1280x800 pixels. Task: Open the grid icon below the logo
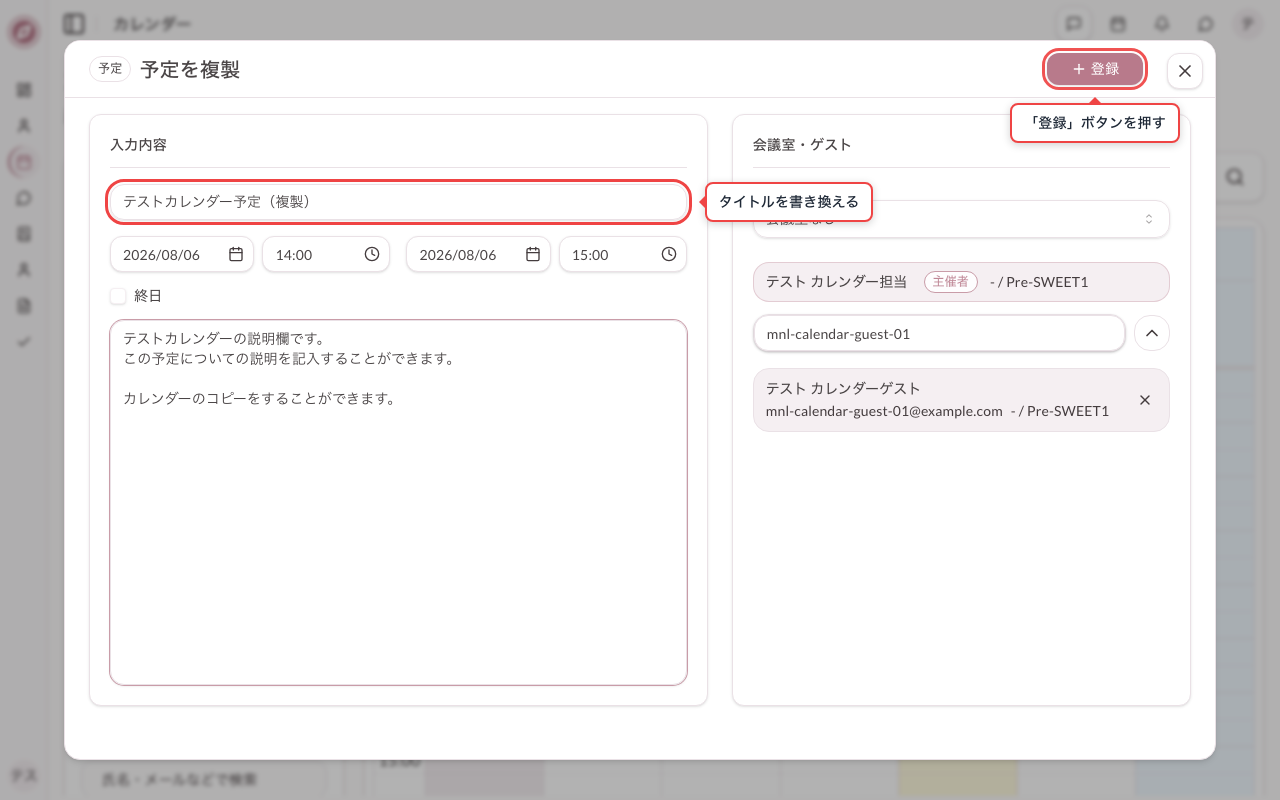coord(24,90)
